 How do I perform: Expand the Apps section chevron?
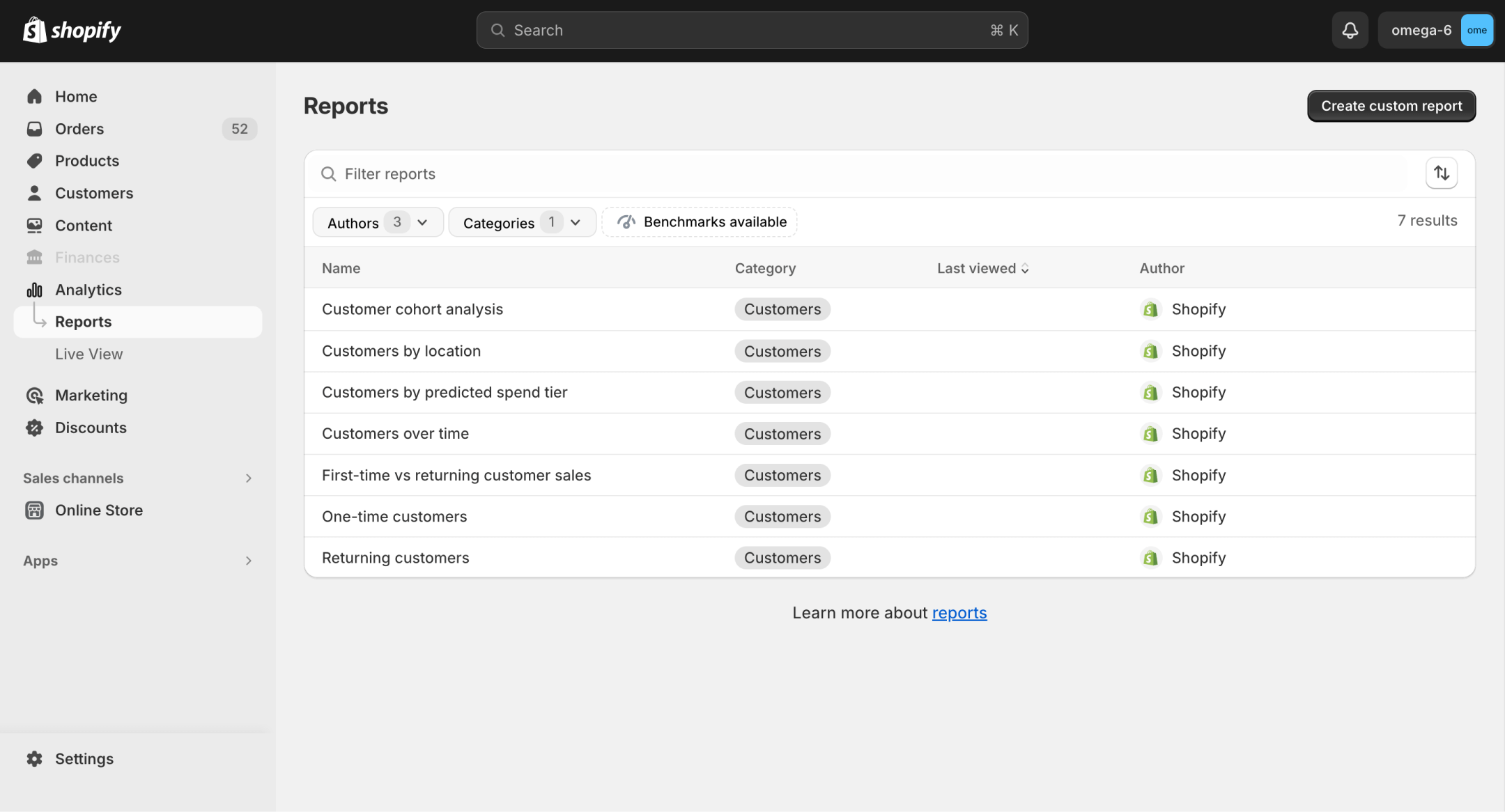click(x=248, y=561)
